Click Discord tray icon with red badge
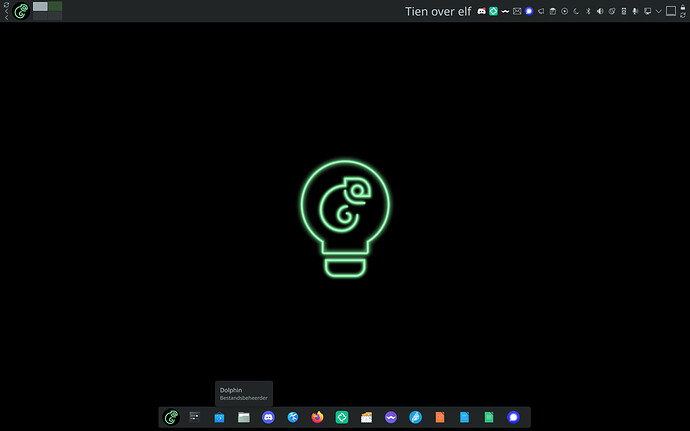The height and width of the screenshot is (431, 690). pos(481,11)
